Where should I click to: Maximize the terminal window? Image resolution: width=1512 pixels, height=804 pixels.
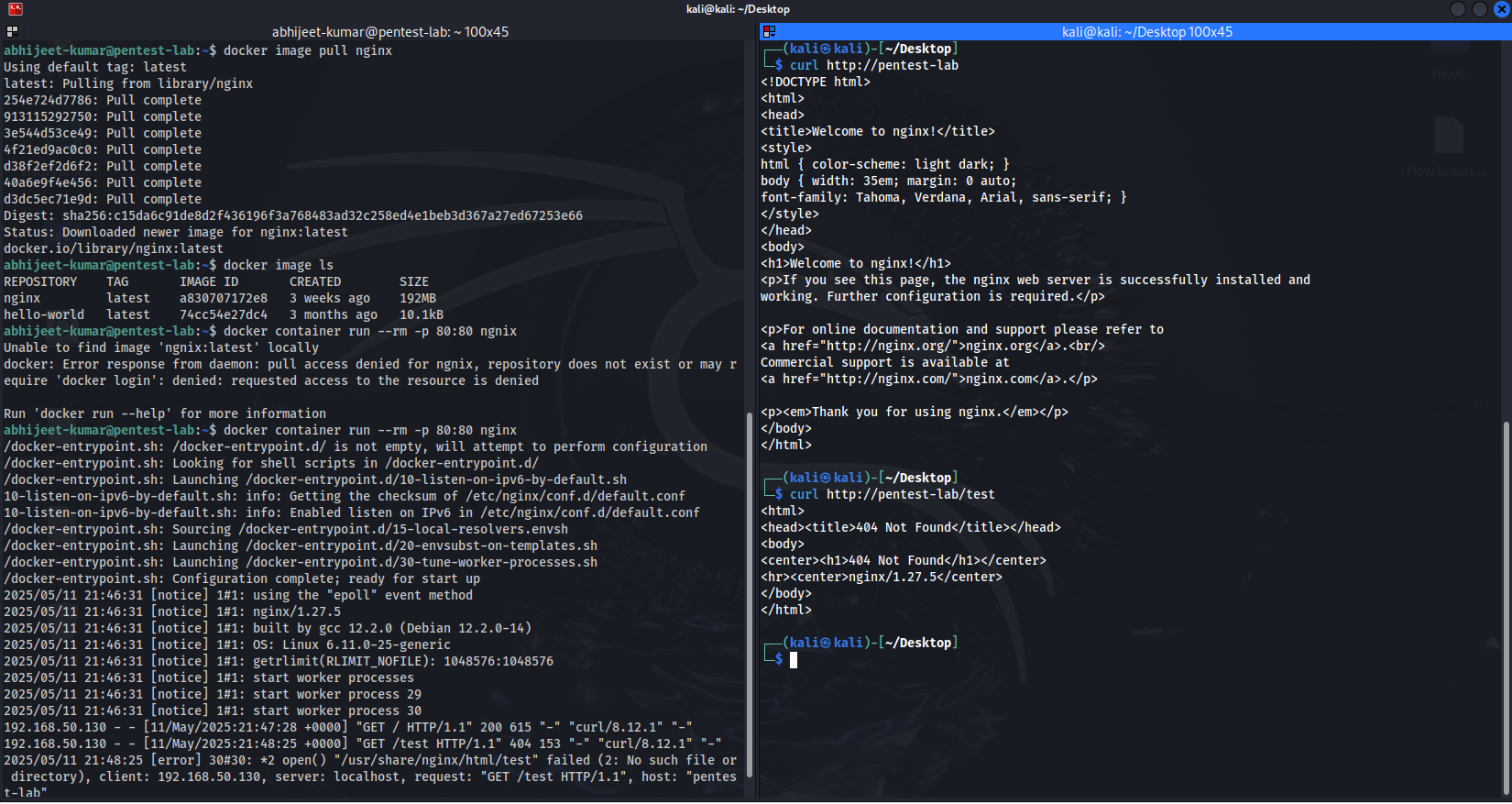1480,9
